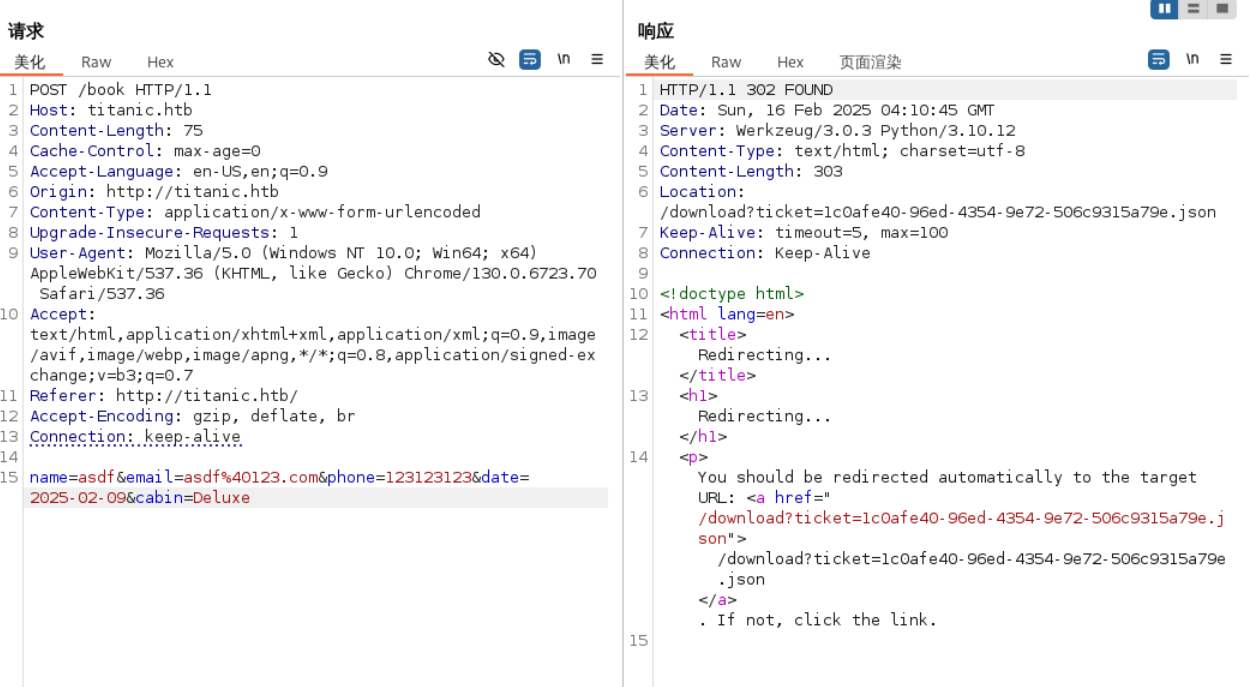The height and width of the screenshot is (687, 1251).
Task: Open the Hex tab in the response panel
Action: coord(790,62)
